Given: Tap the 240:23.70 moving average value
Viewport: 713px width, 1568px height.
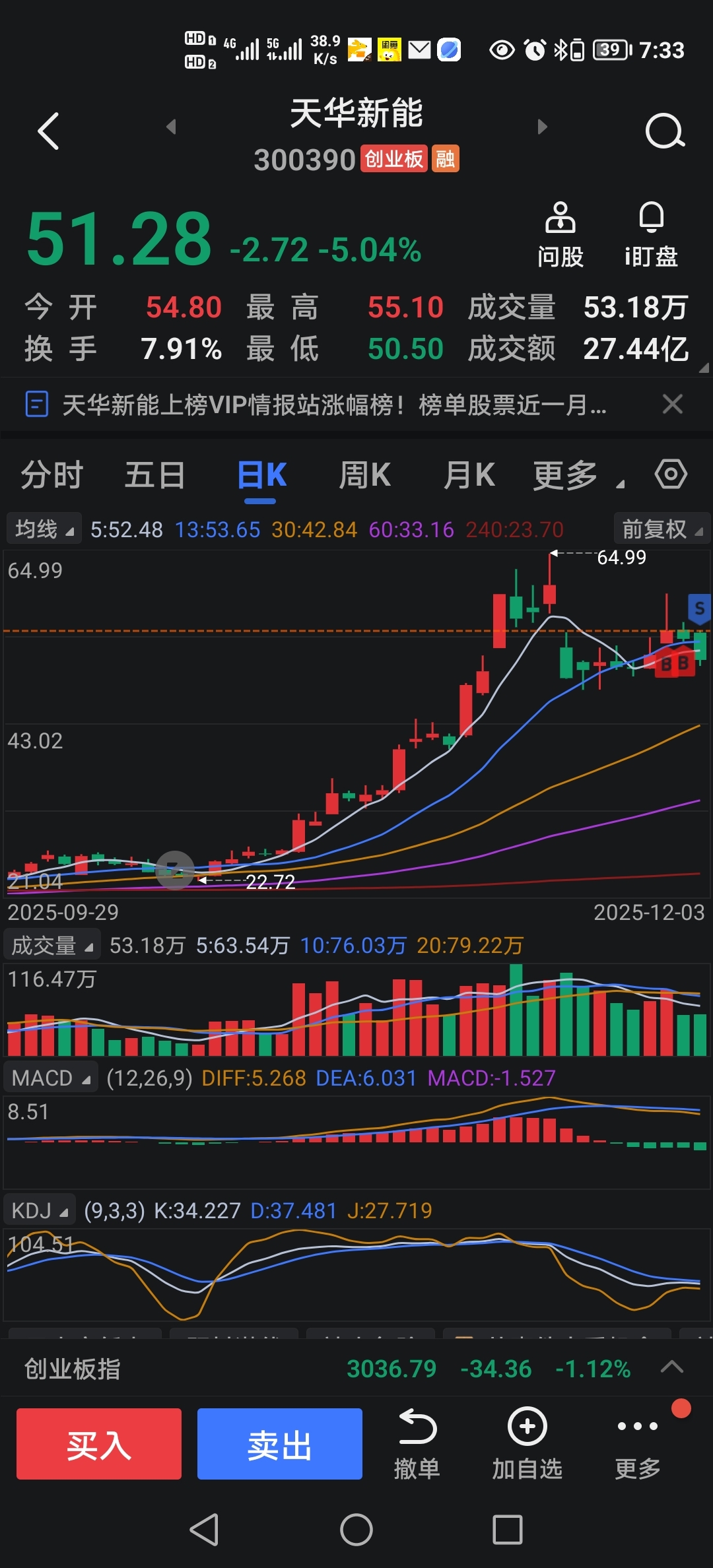Looking at the screenshot, I should 515,529.
